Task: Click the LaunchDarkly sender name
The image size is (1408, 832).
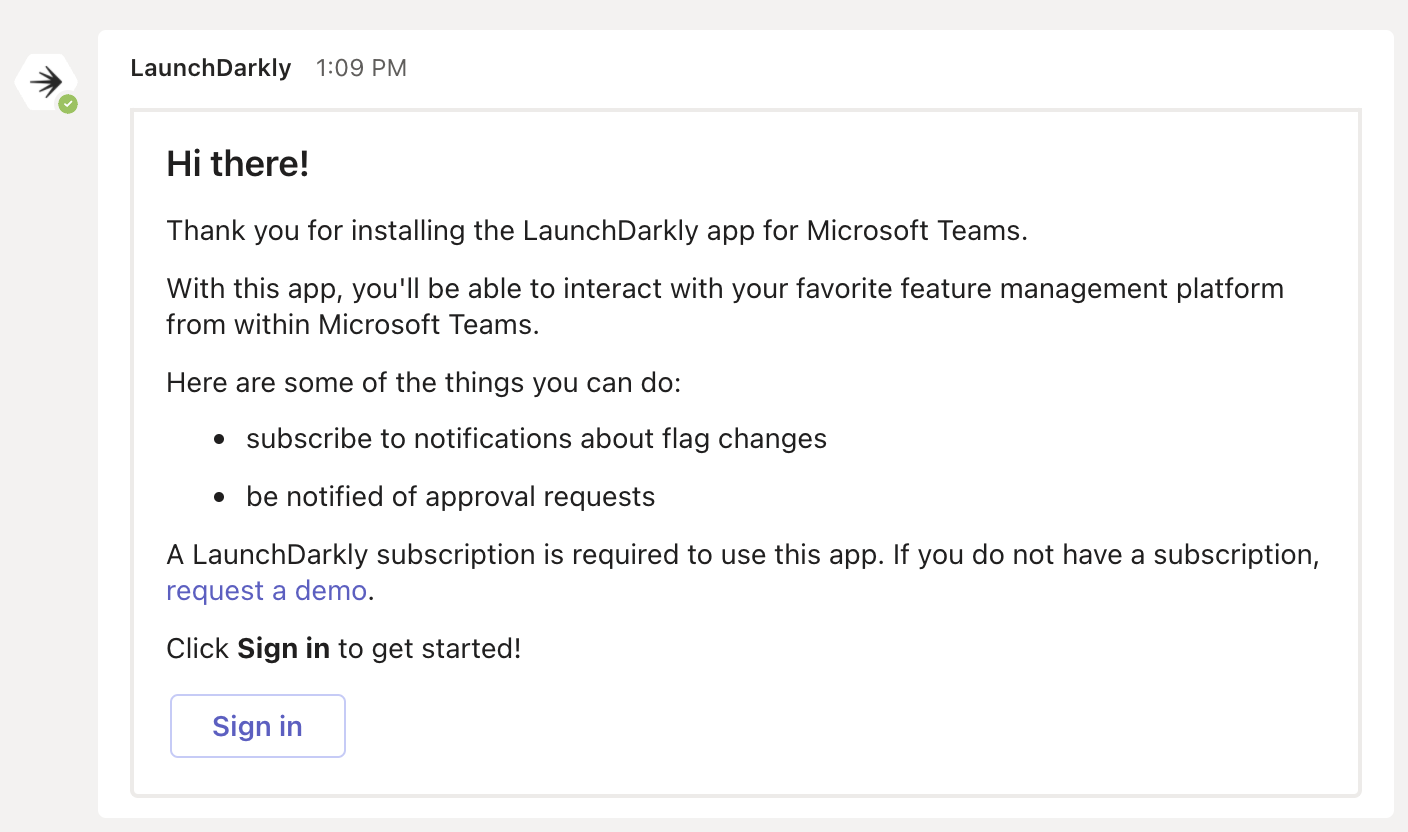Action: tap(210, 68)
